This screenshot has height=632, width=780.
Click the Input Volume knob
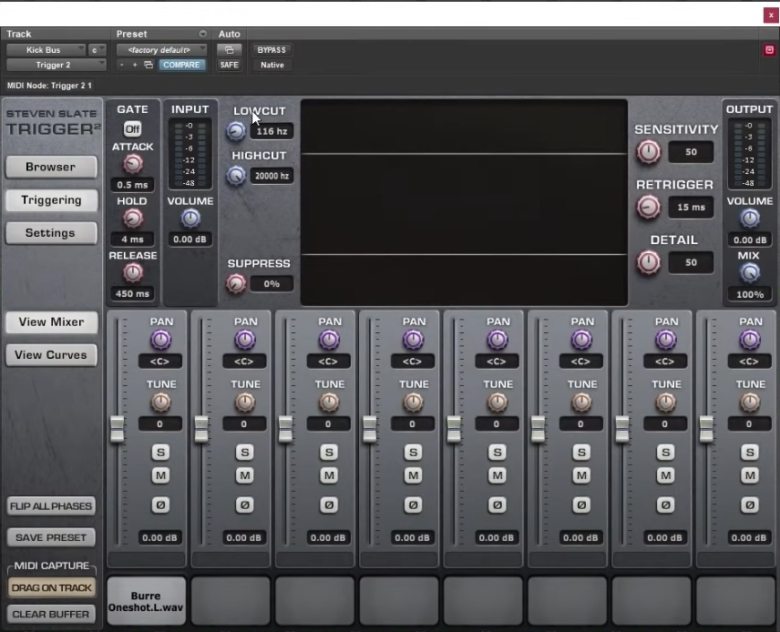190,218
